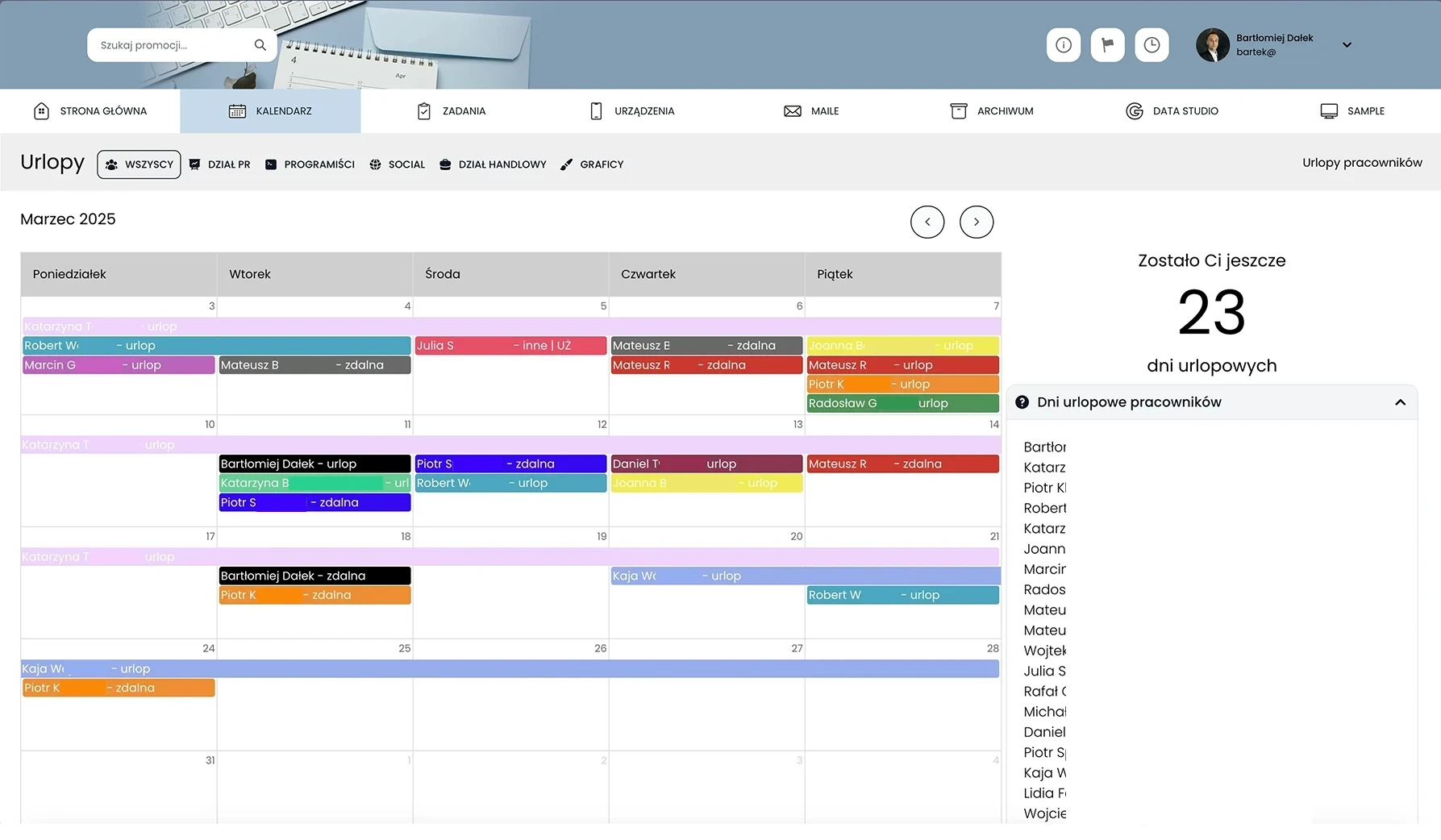Select the Wszyscy filter
The image size is (1441, 840).
click(x=139, y=164)
